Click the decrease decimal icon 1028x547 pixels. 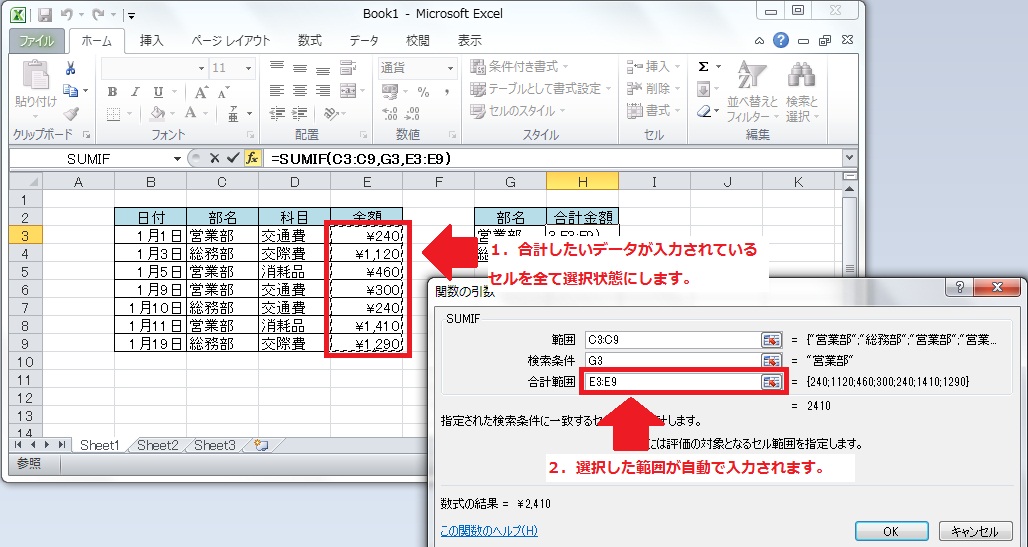tap(413, 114)
